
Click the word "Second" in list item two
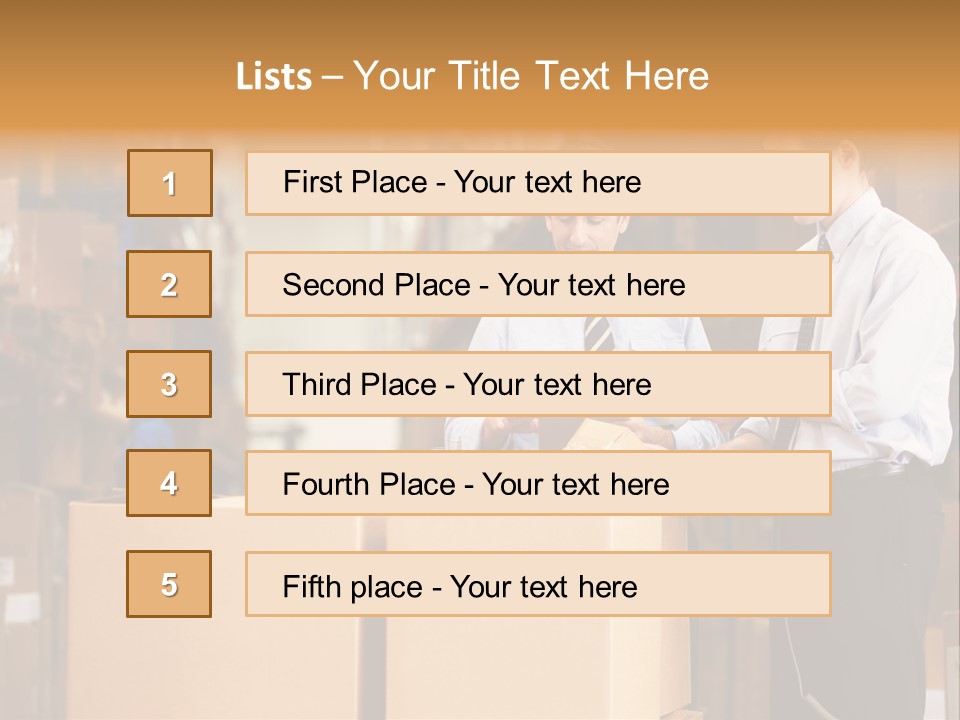[335, 285]
